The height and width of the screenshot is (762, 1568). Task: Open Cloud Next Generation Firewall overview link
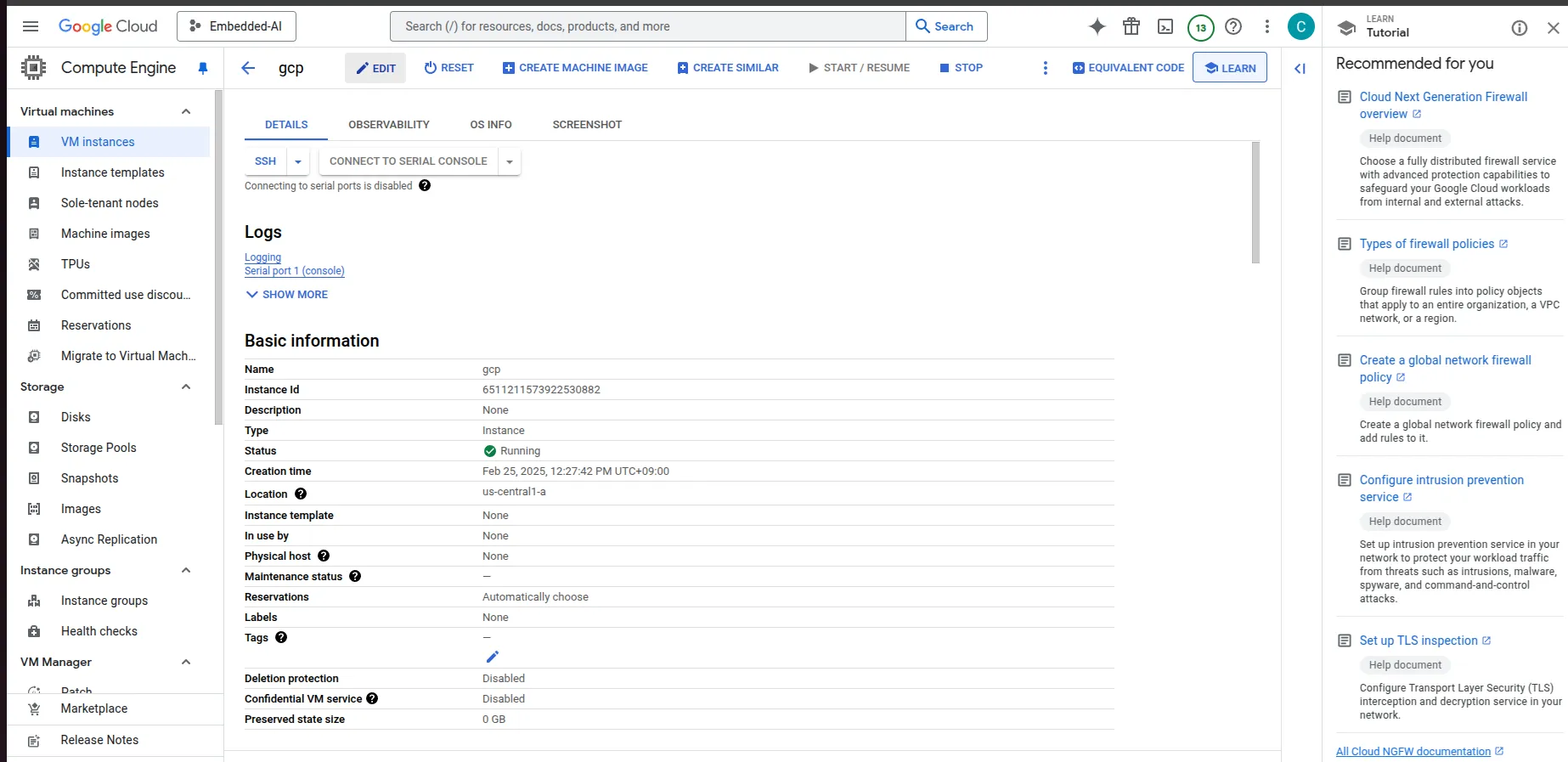[1443, 105]
